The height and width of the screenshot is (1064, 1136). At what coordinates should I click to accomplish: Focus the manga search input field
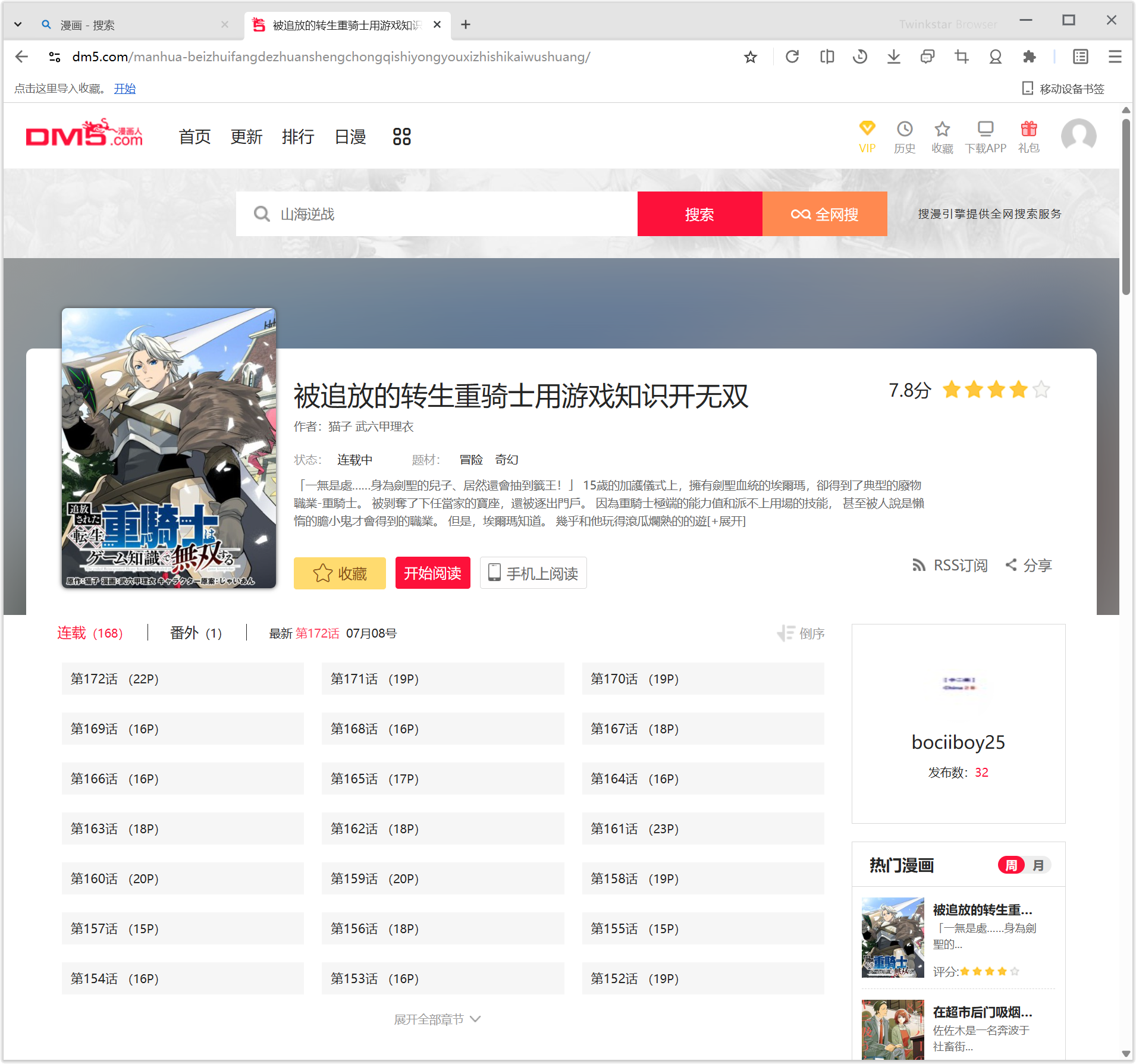(437, 214)
